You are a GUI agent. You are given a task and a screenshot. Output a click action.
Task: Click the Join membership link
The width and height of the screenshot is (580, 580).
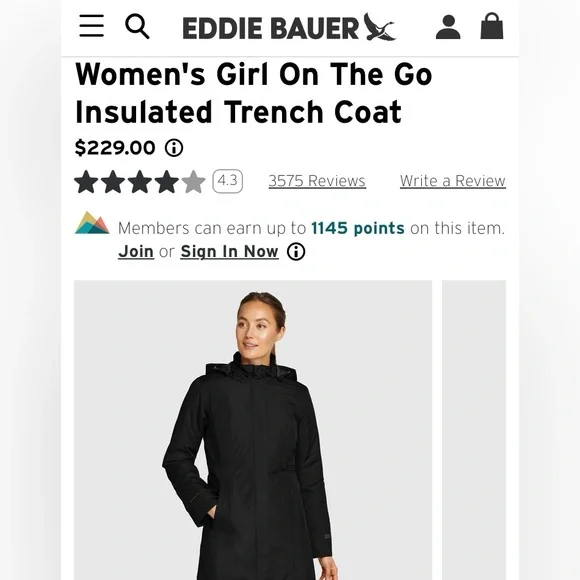point(136,252)
